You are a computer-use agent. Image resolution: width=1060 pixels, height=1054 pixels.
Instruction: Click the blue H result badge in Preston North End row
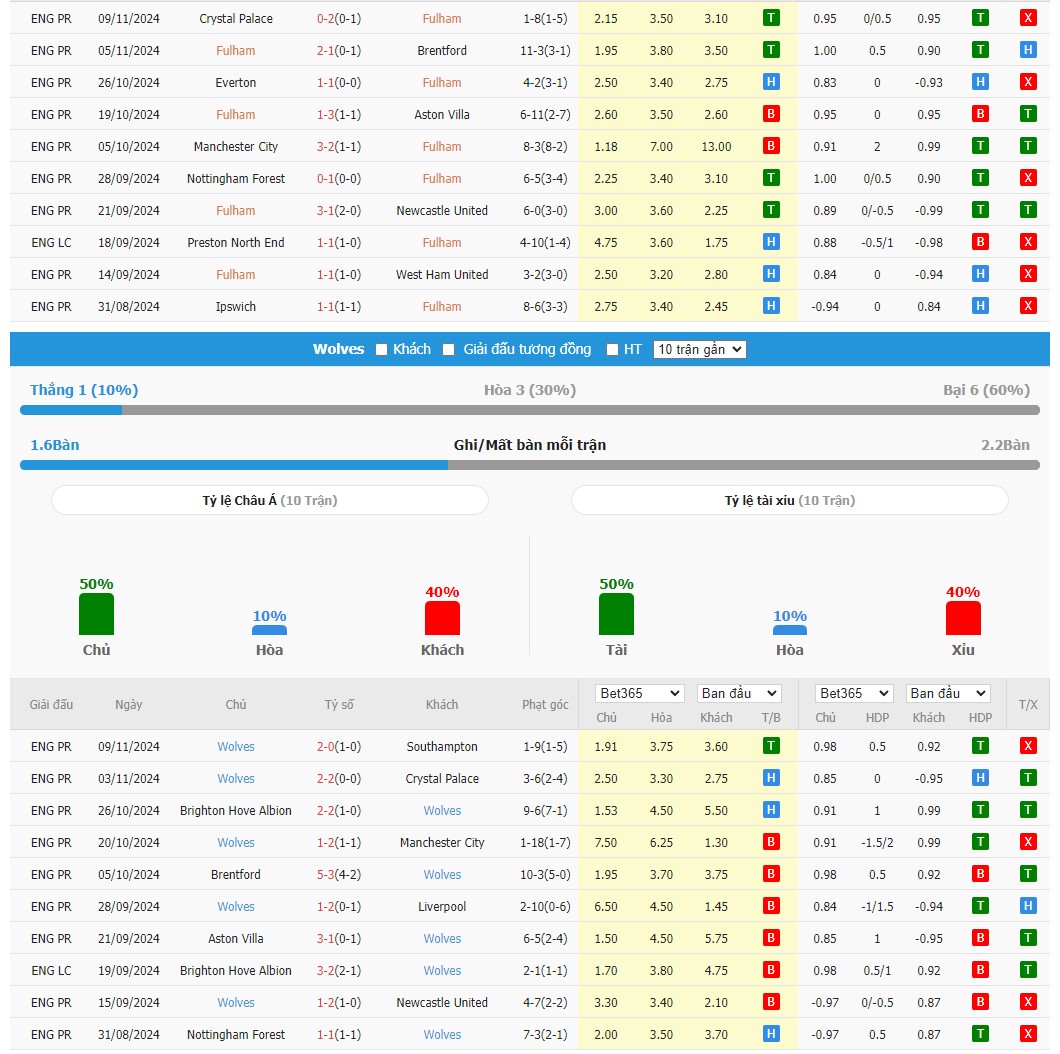coord(771,242)
